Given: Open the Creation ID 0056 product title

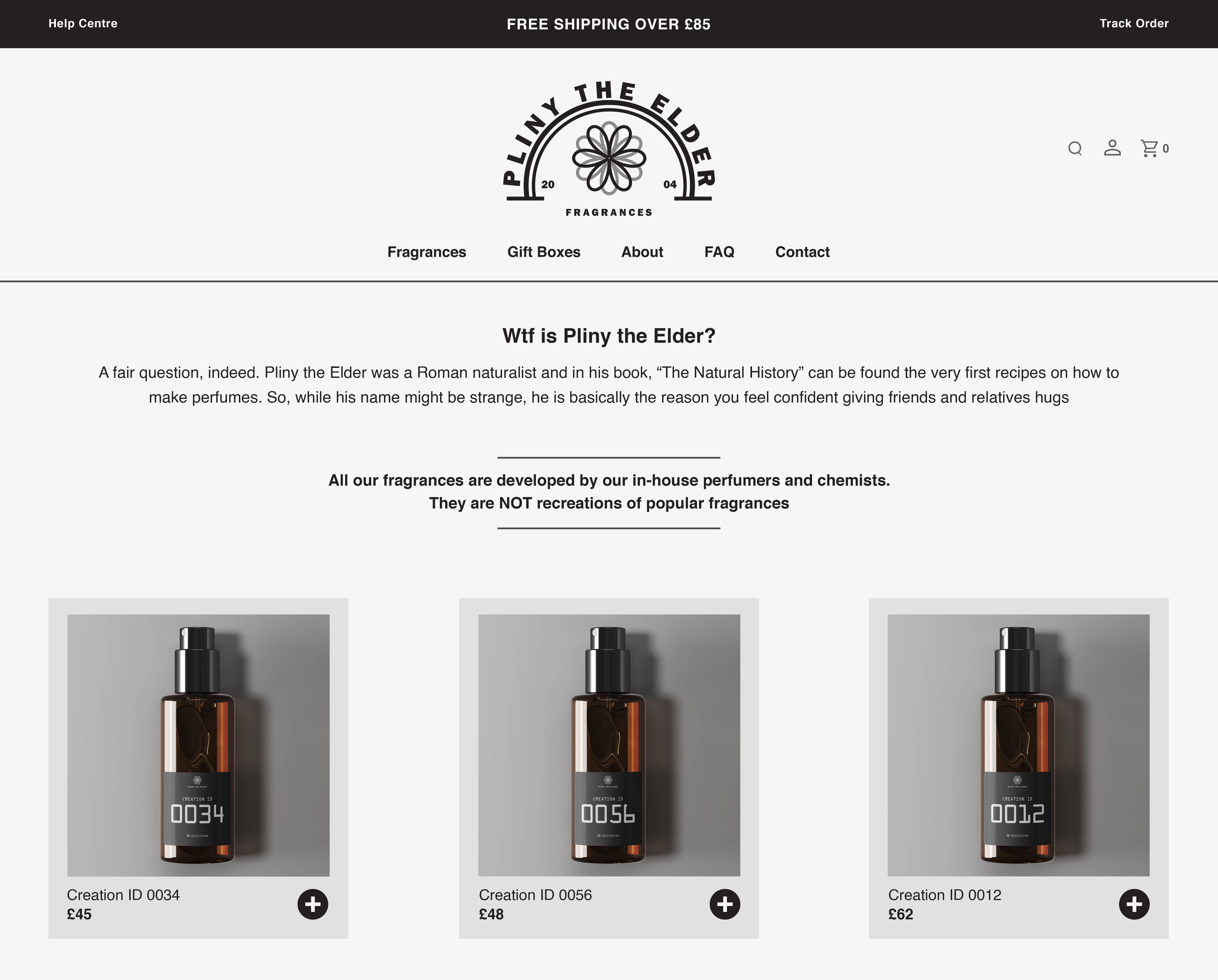Looking at the screenshot, I should [535, 895].
